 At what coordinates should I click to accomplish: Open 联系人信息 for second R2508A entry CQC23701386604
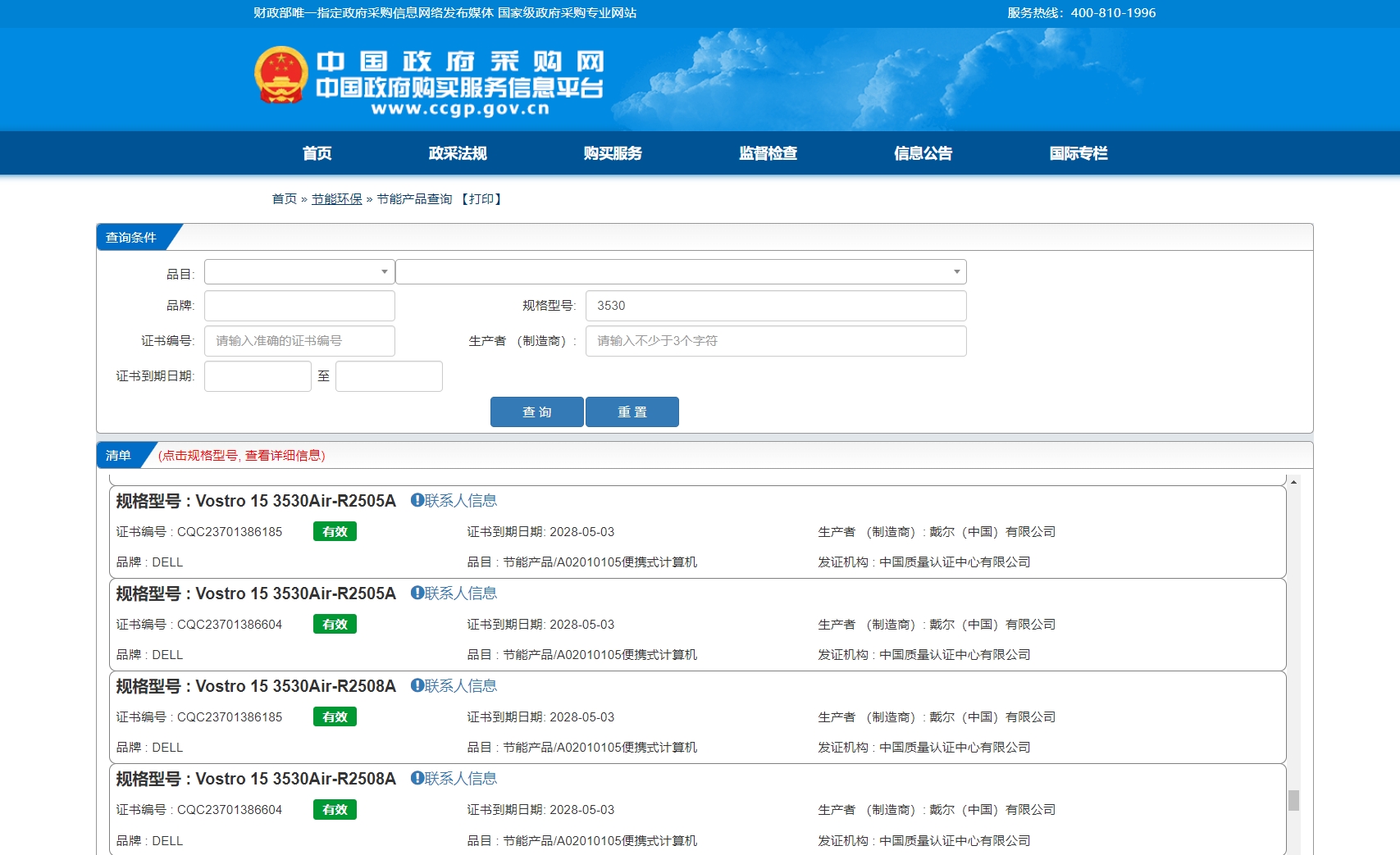454,779
